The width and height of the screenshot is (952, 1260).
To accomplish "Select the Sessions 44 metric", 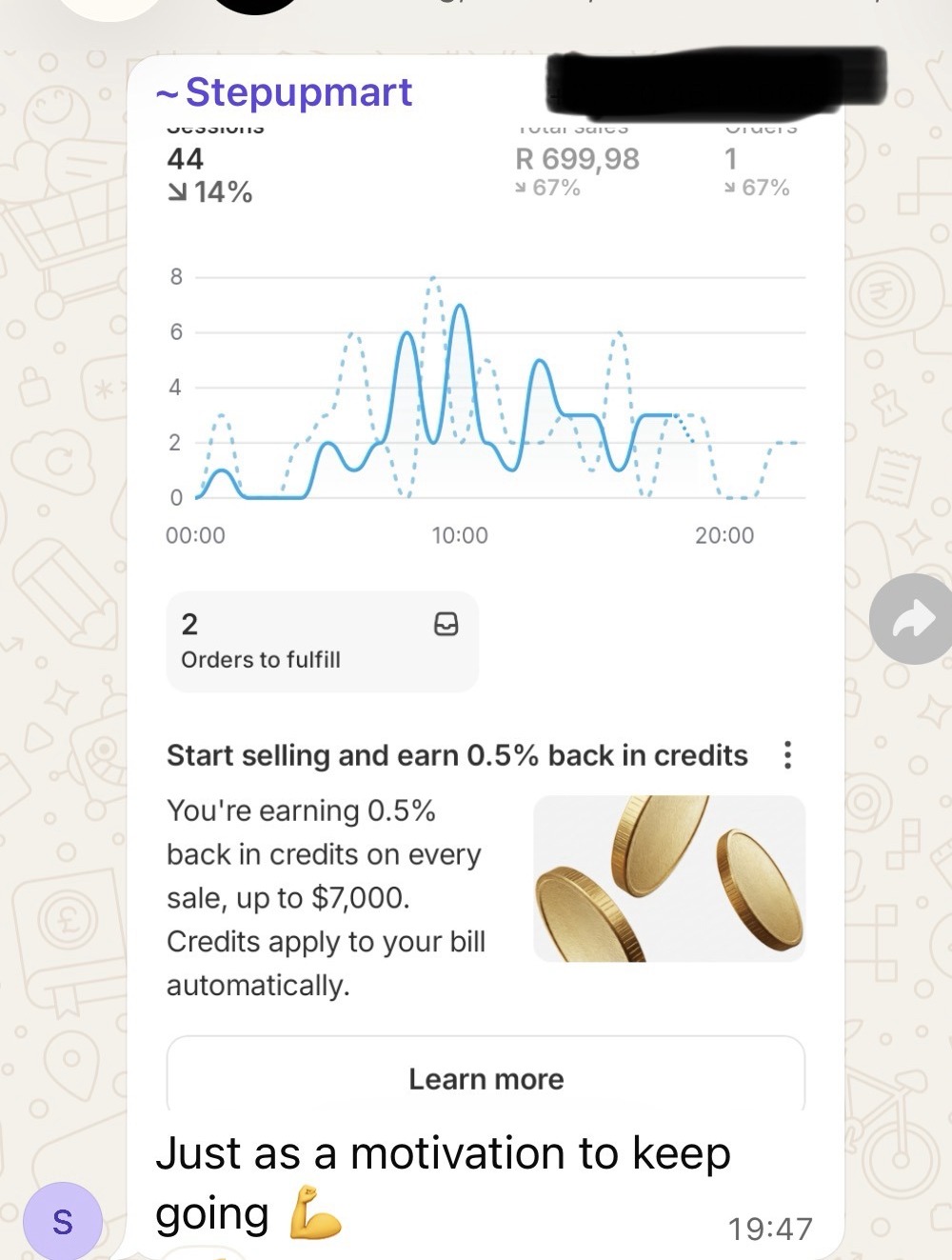I will point(211,164).
